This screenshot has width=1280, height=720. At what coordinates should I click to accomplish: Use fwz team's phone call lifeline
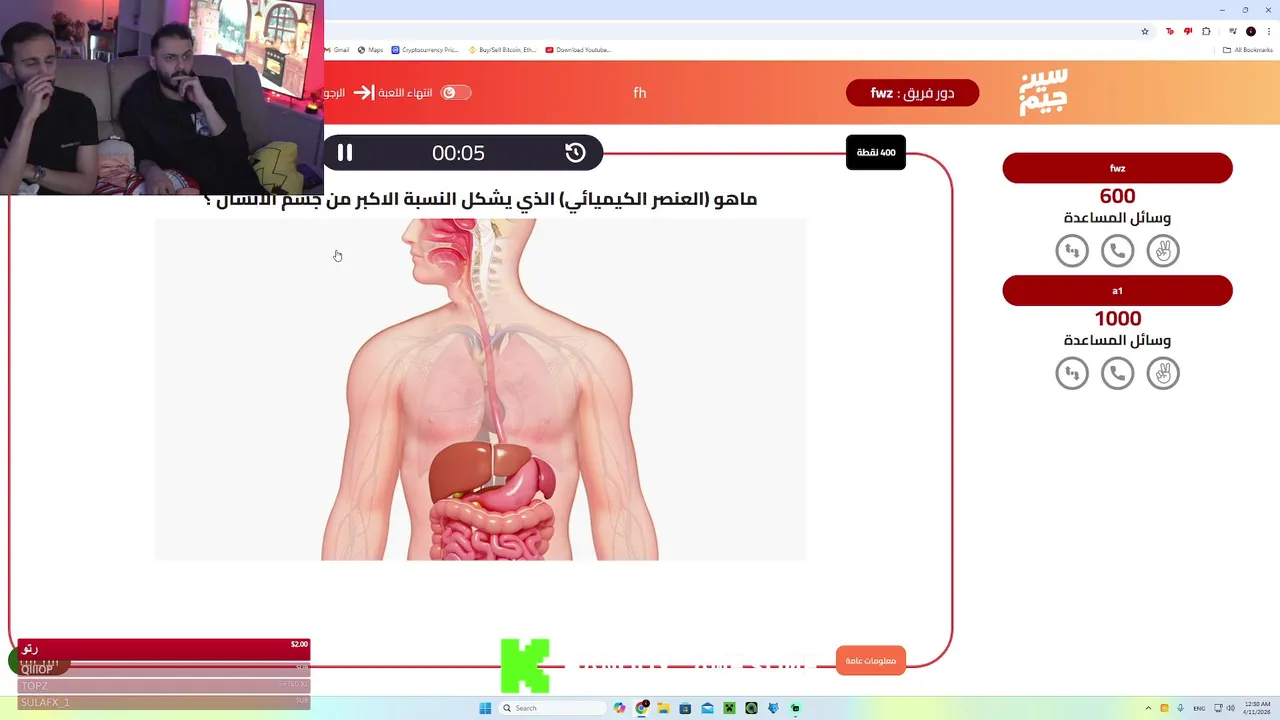tap(1117, 251)
